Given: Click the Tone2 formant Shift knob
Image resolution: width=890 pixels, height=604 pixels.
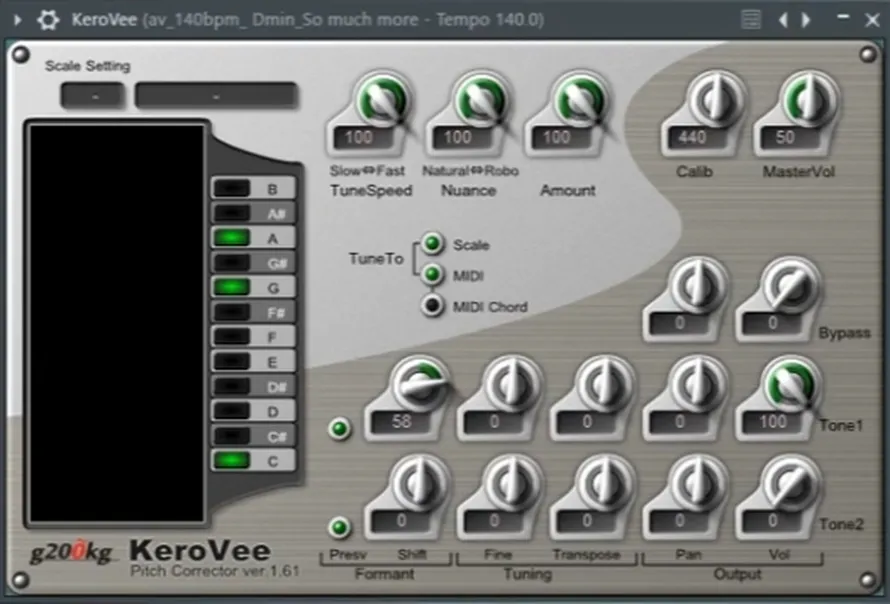Looking at the screenshot, I should [x=419, y=484].
